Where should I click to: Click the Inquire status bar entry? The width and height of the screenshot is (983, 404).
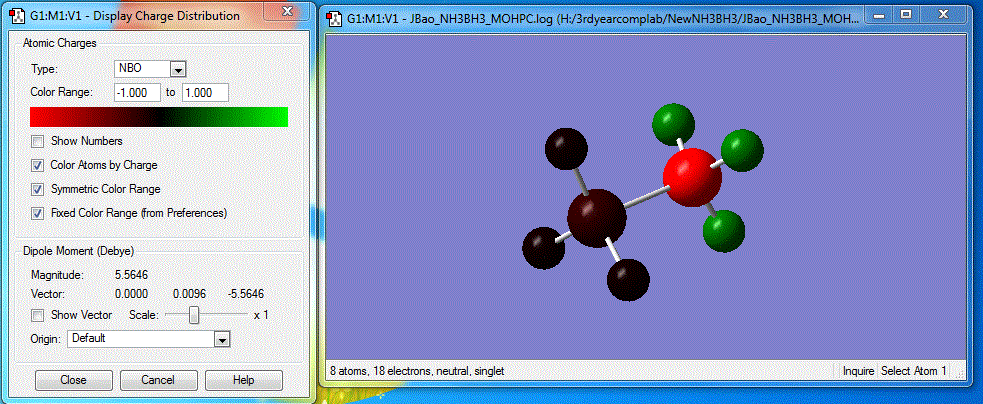[858, 371]
